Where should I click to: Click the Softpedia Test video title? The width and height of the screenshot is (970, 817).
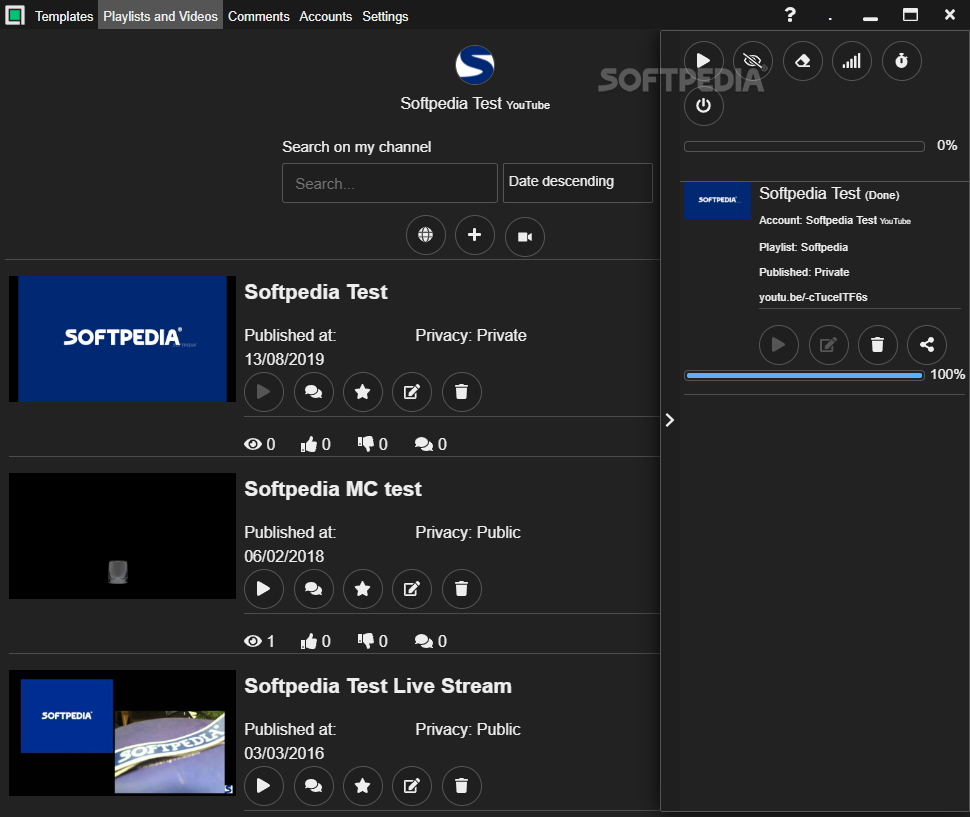(315, 292)
